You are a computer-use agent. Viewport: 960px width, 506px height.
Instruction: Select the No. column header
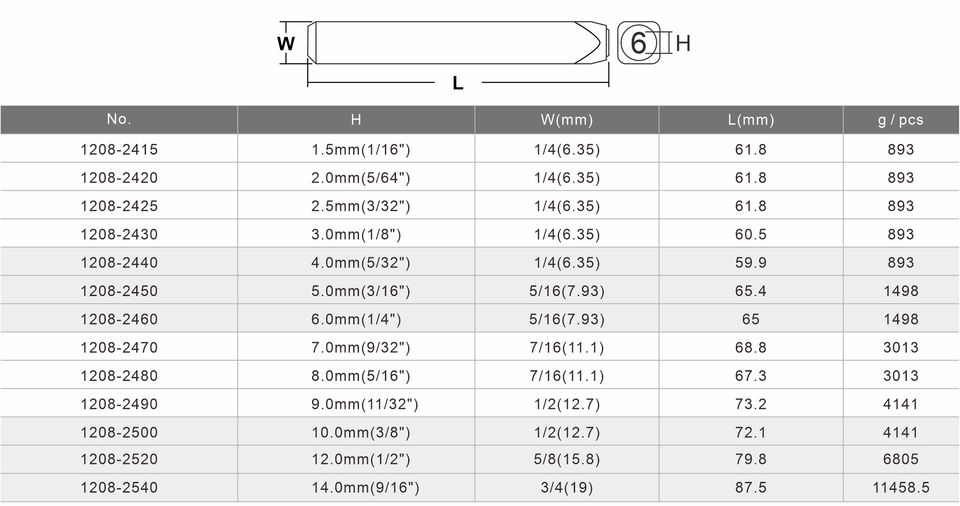(x=119, y=119)
